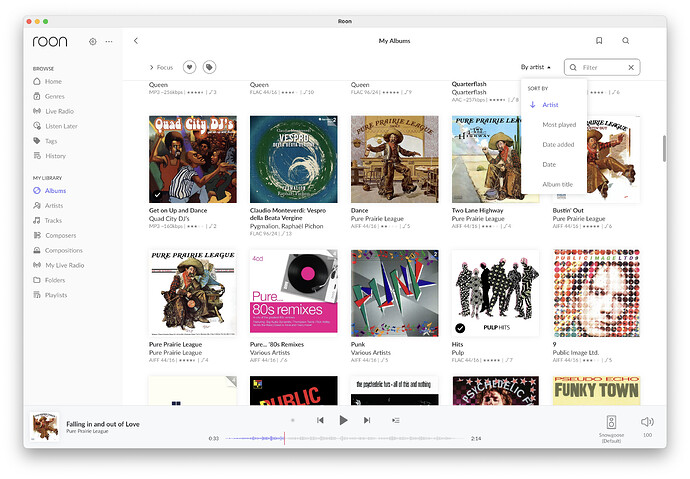Click into the Filter text field
Viewport: 690px width, 479px height.
pos(602,67)
